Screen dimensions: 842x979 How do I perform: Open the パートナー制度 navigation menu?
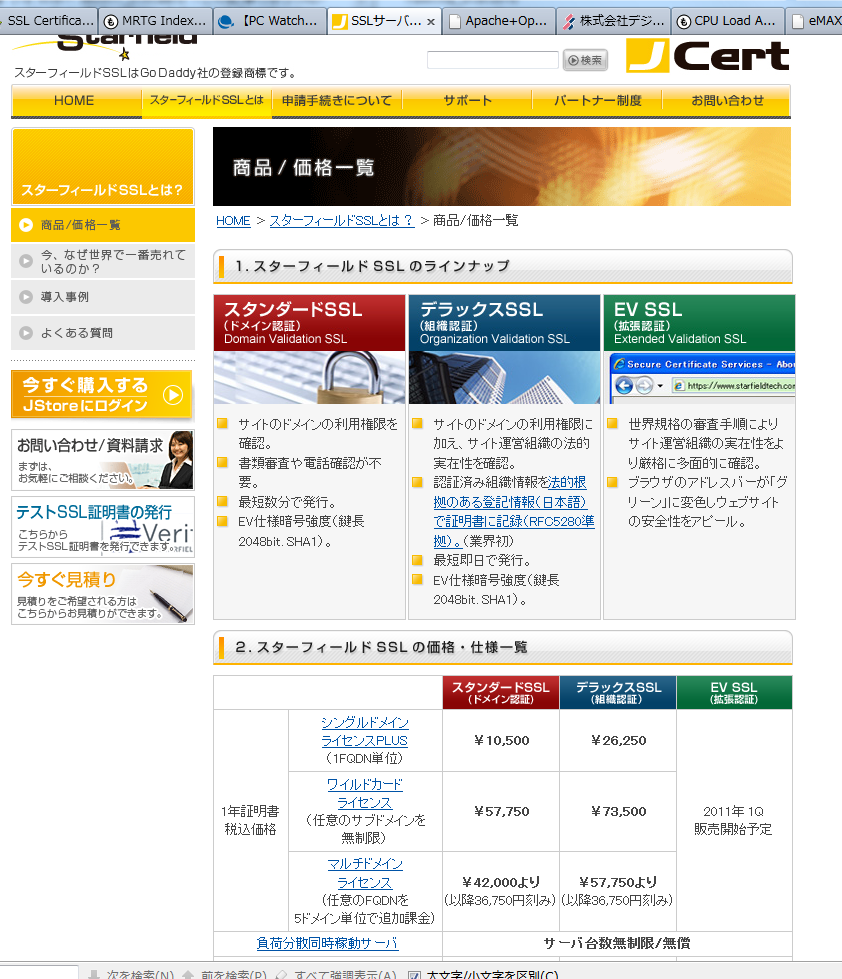[599, 100]
